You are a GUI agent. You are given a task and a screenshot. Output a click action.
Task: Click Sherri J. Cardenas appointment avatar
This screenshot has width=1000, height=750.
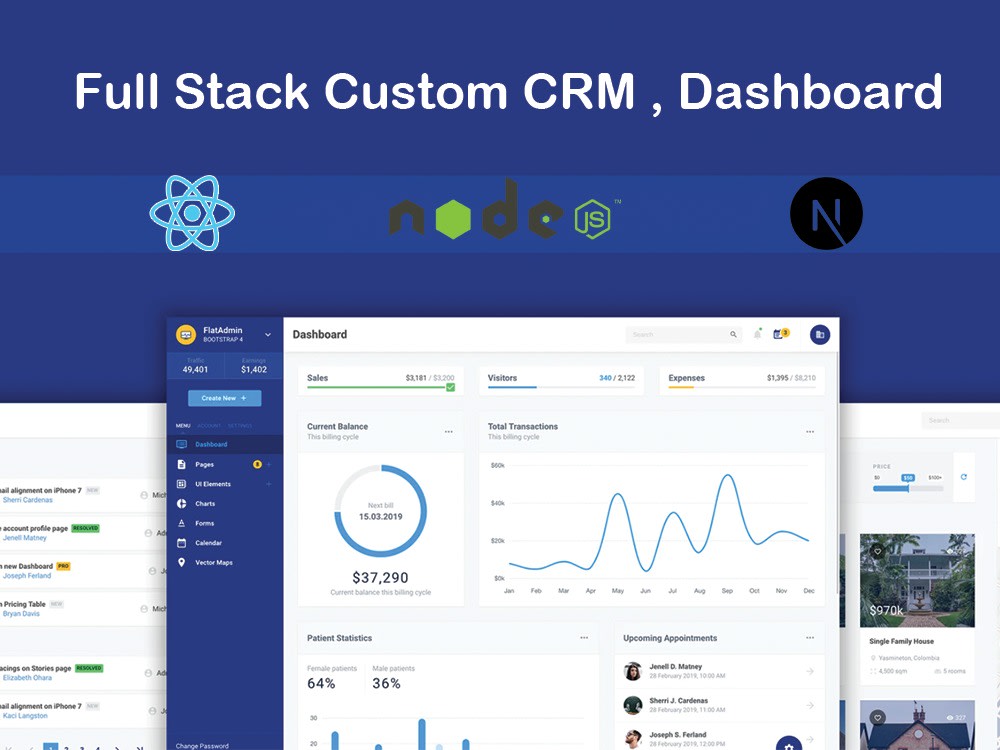tap(633, 705)
